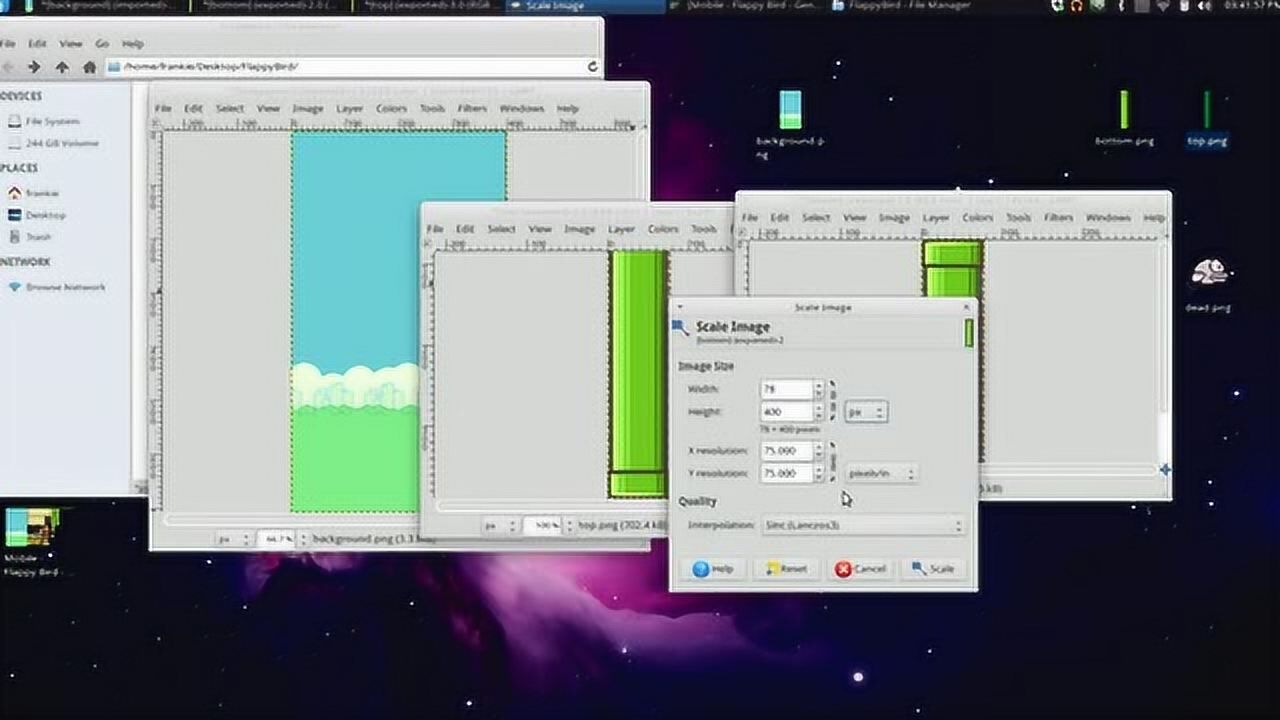Go up to the parent folder
The image size is (1280, 720).
pos(62,67)
